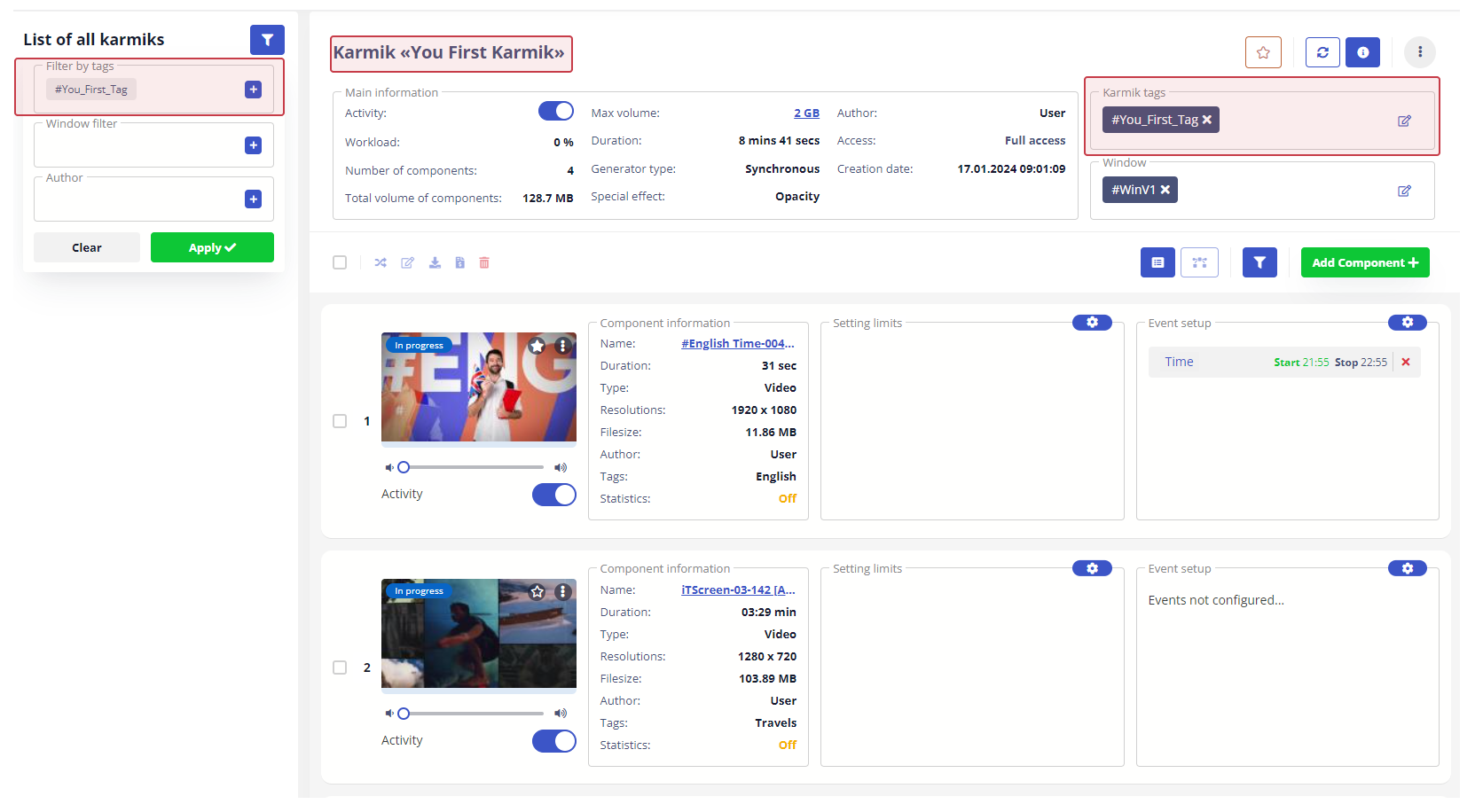Expand the Author filter plus button
Image resolution: width=1483 pixels, height=812 pixels.
click(x=253, y=199)
